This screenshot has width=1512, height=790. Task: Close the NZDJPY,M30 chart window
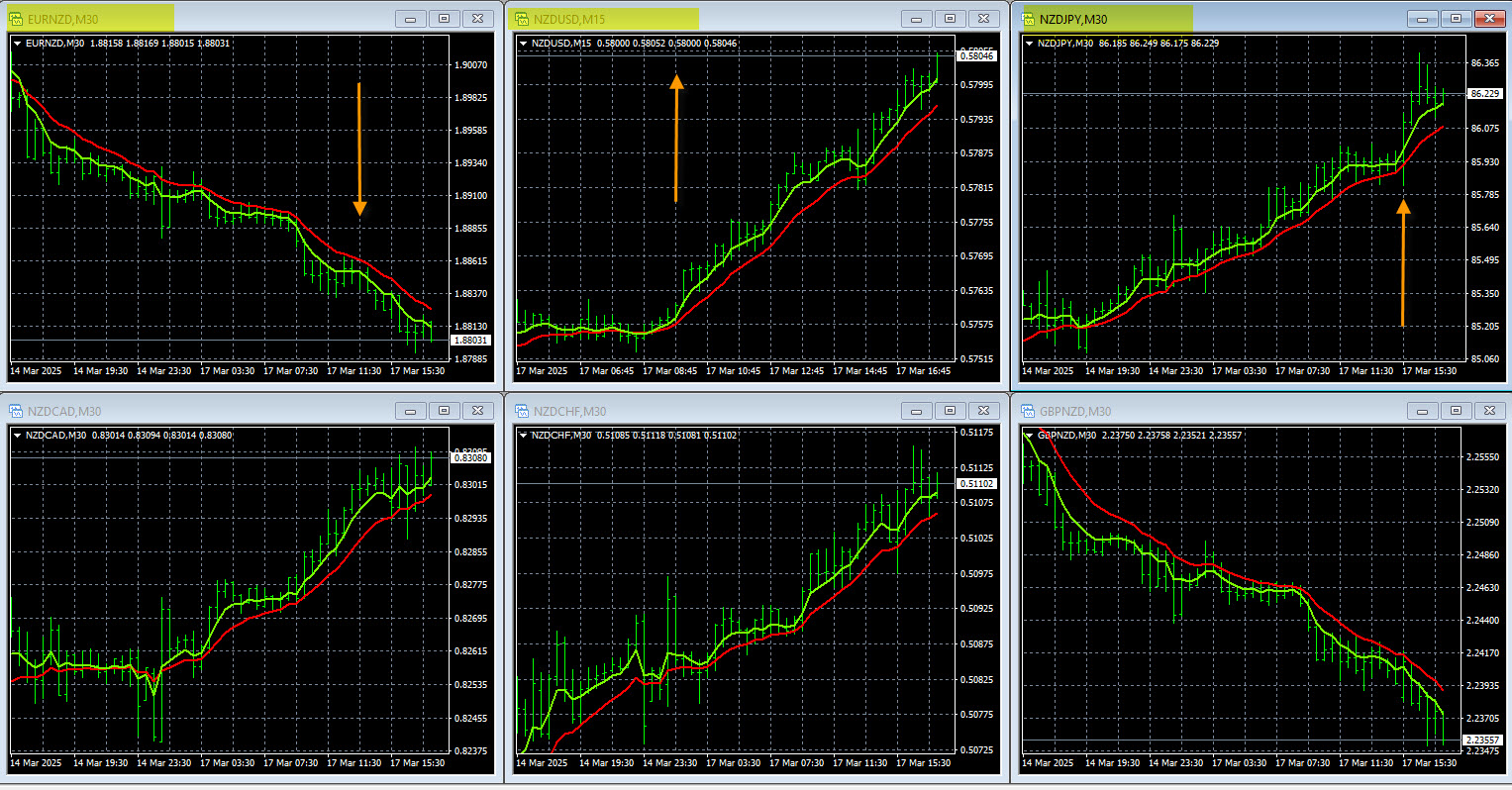(x=1488, y=19)
